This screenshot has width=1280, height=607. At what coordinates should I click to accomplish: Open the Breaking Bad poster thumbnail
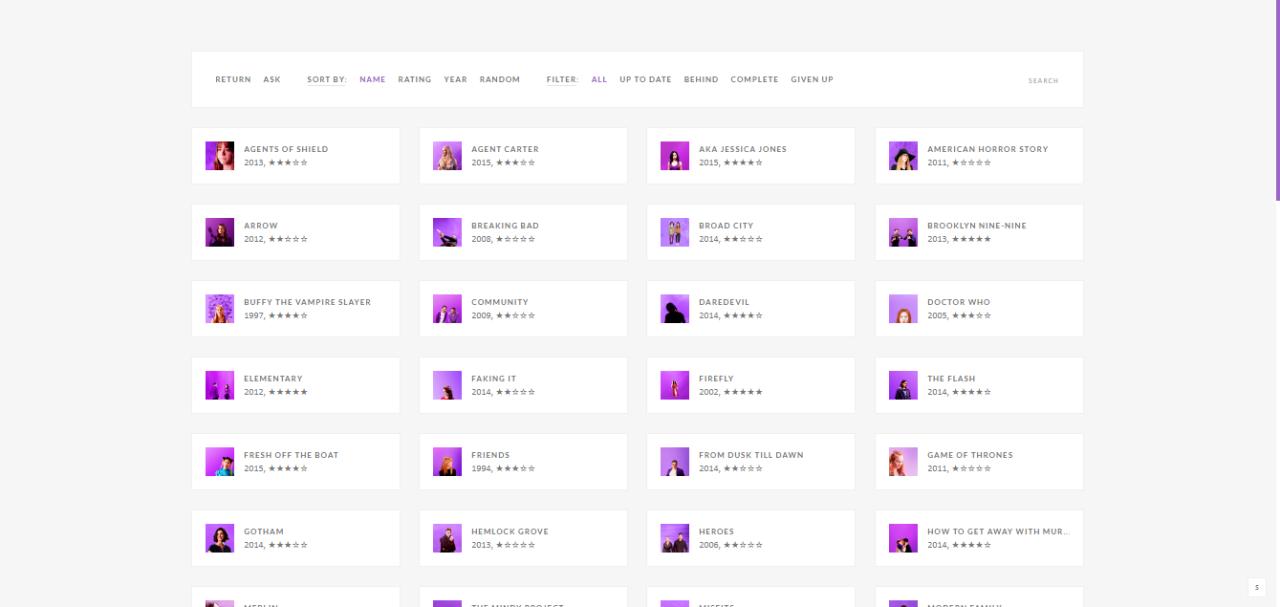coord(447,232)
